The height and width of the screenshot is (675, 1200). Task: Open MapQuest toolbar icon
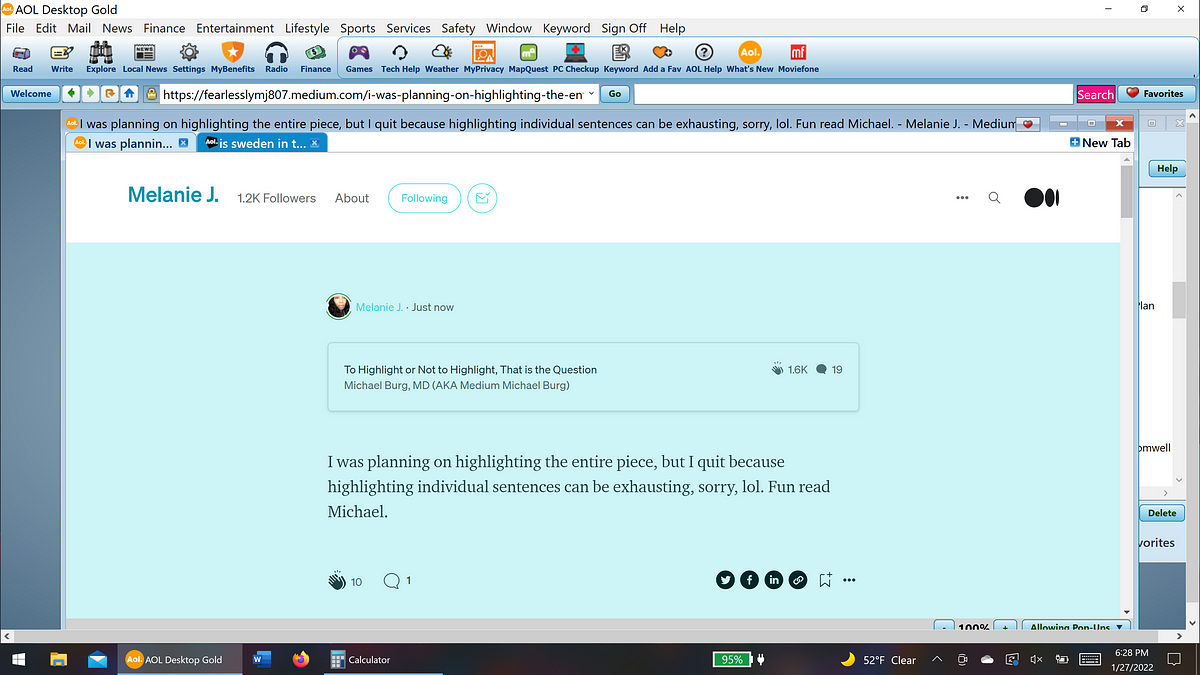coord(528,57)
